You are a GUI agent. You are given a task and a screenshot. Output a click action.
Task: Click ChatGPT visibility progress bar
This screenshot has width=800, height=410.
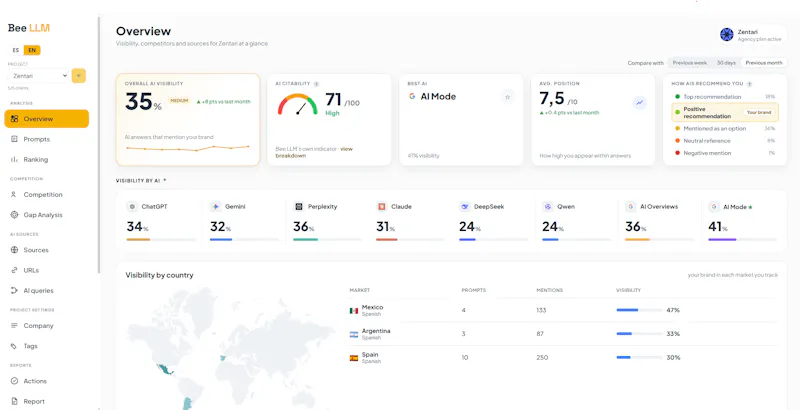click(161, 240)
